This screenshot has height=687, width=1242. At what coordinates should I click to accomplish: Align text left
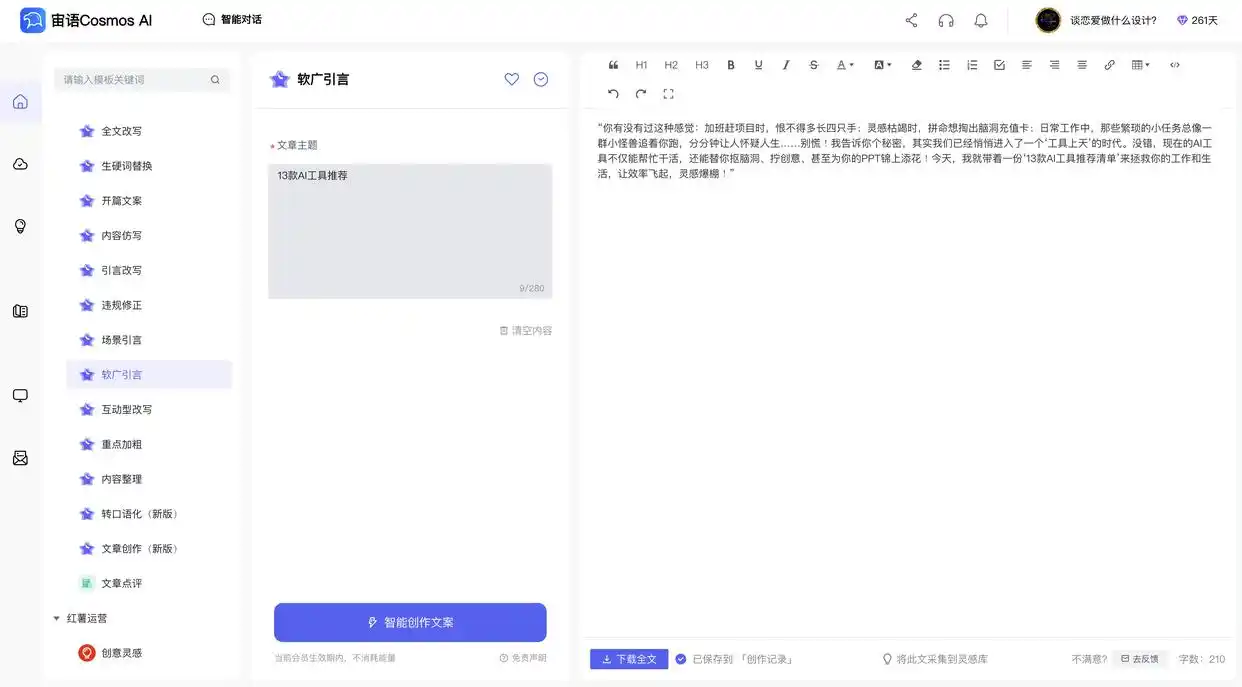1027,65
